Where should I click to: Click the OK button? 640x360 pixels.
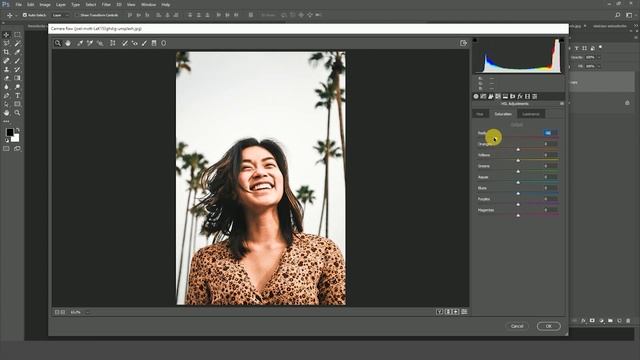(549, 326)
